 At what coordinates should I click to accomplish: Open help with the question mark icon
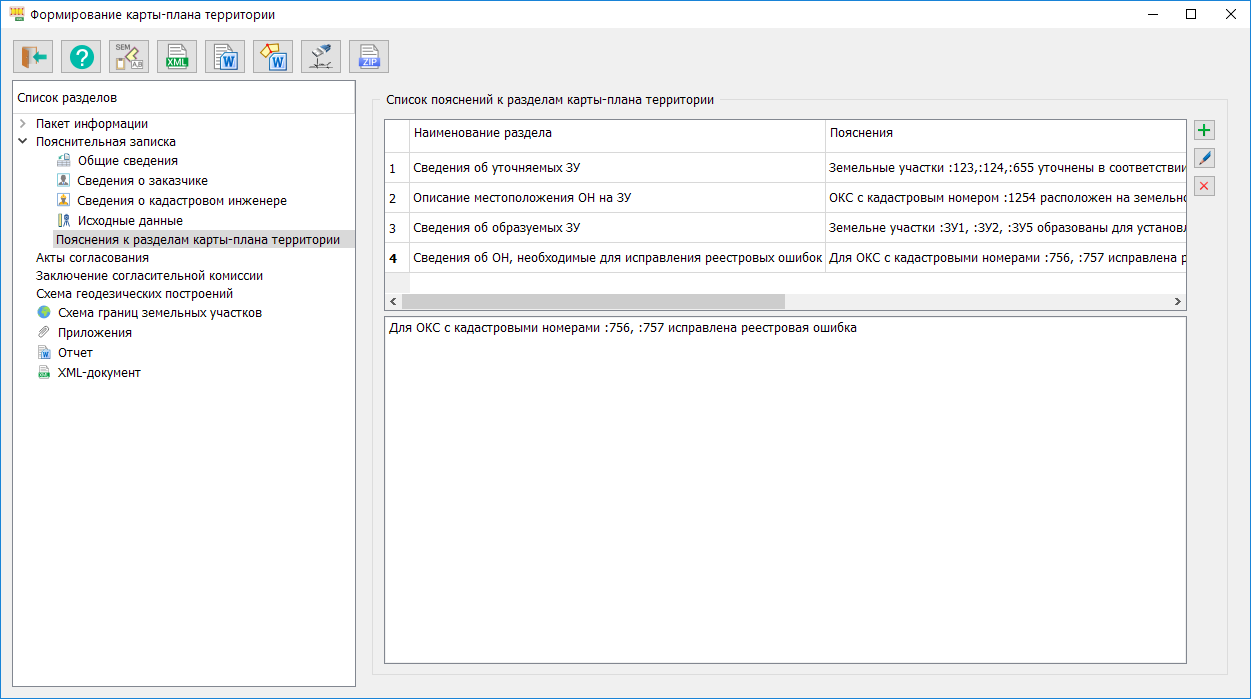tap(81, 57)
